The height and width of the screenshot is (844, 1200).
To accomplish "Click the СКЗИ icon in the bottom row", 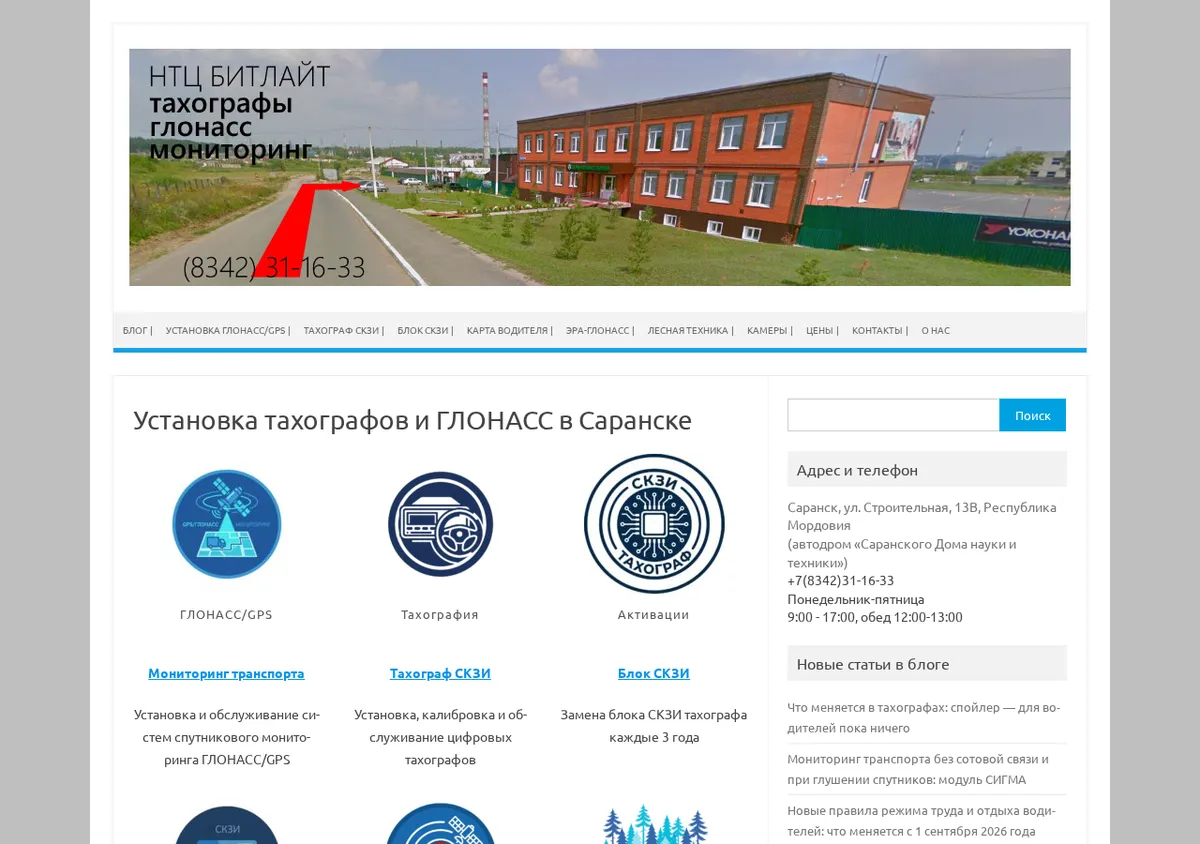I will 226,825.
